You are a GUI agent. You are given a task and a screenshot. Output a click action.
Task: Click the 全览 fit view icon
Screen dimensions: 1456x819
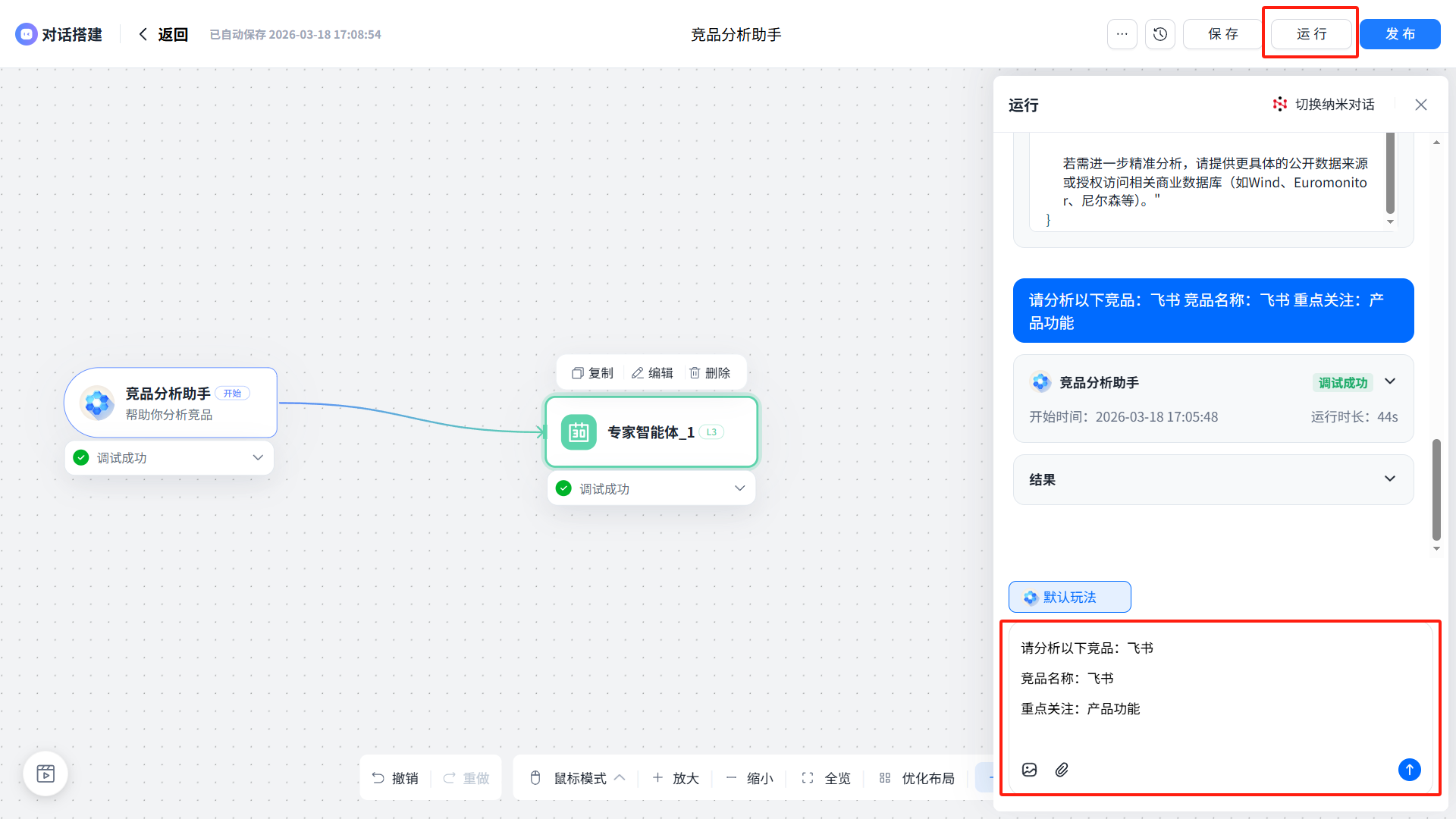[808, 778]
